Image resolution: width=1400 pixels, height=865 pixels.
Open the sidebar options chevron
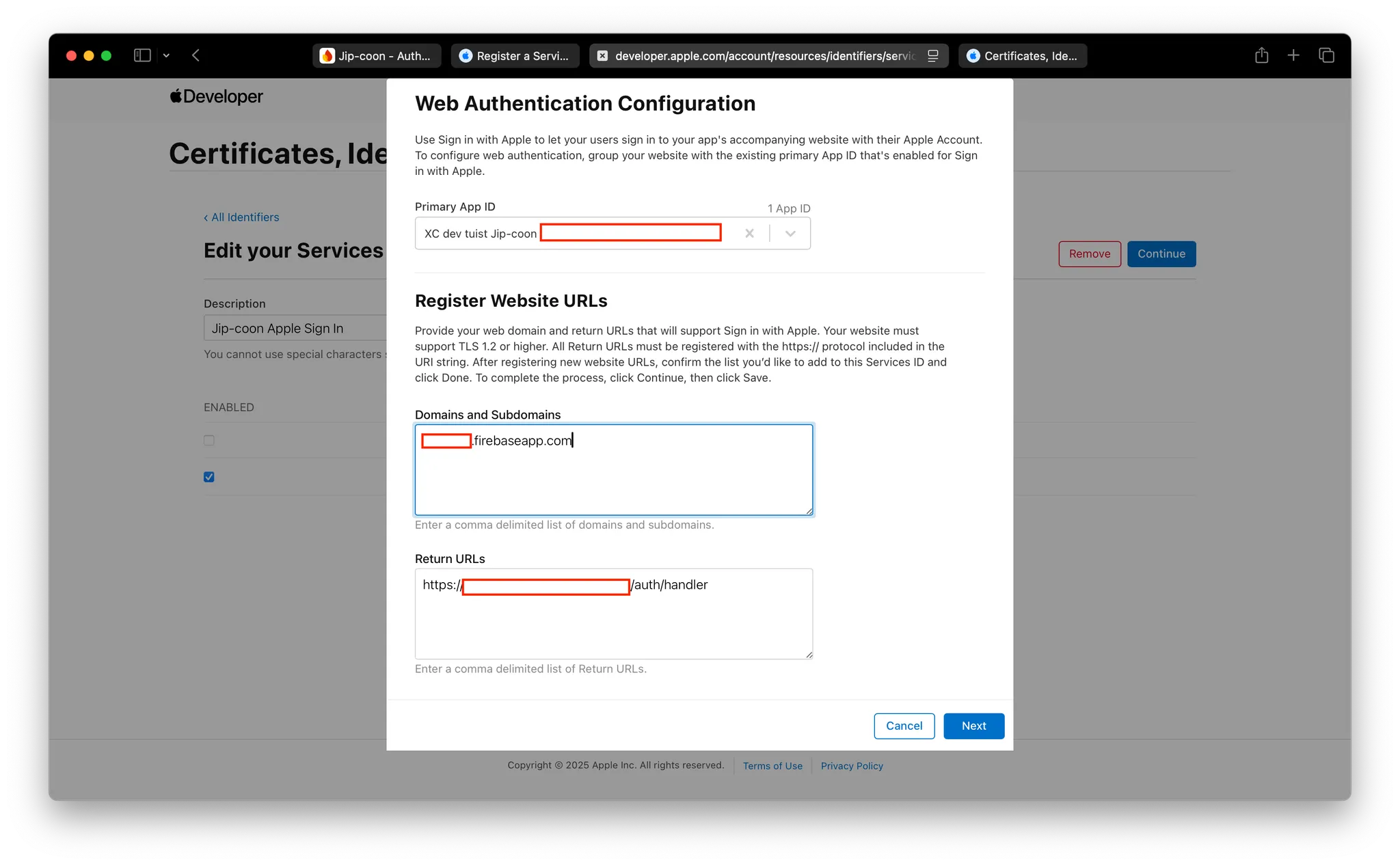pyautogui.click(x=166, y=55)
